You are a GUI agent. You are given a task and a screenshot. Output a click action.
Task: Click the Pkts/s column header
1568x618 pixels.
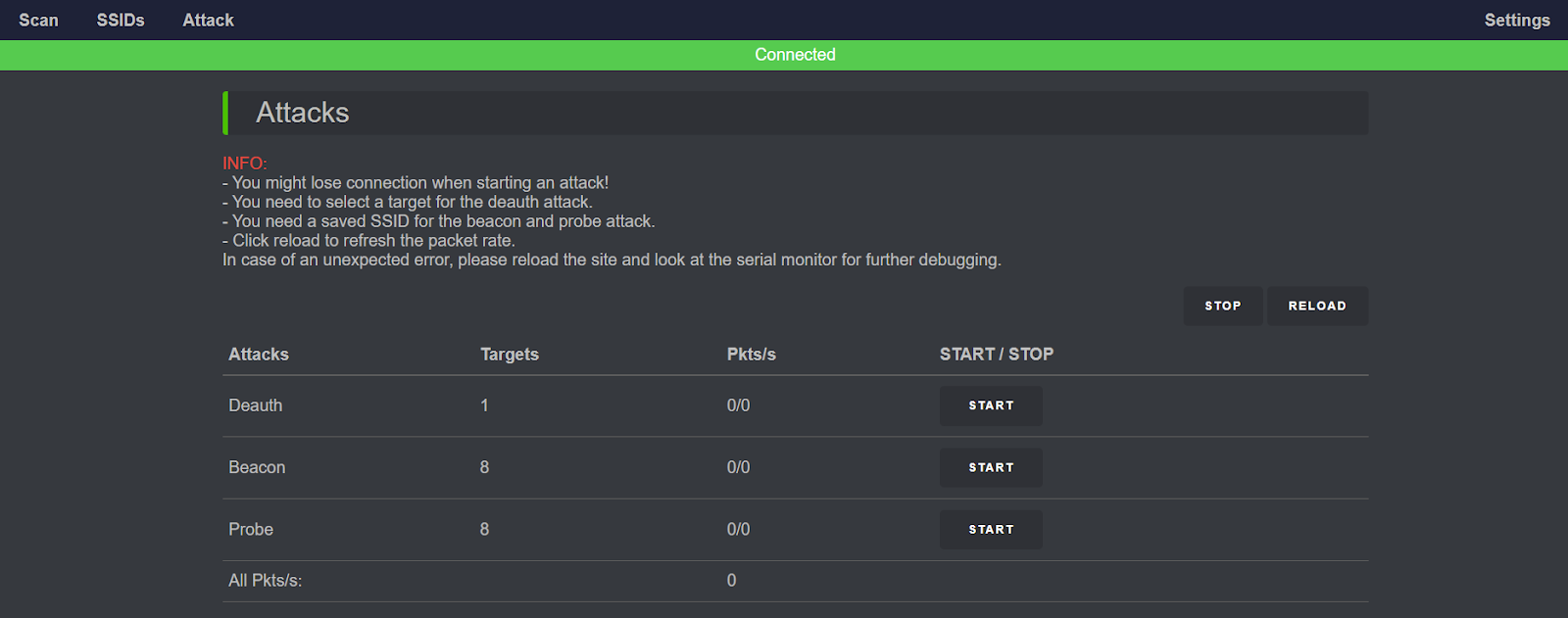coord(752,355)
